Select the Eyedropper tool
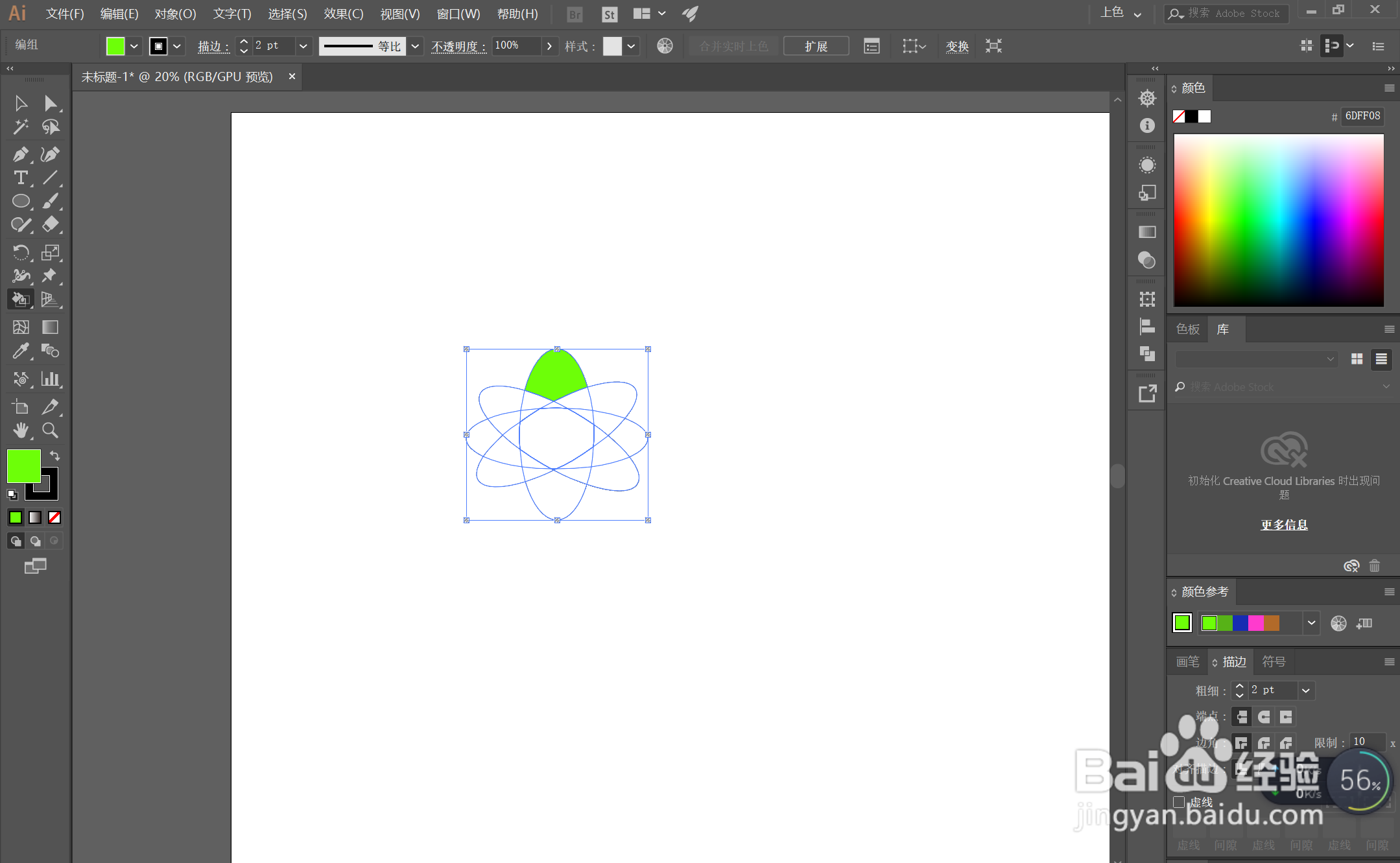This screenshot has width=1400, height=863. coord(20,351)
